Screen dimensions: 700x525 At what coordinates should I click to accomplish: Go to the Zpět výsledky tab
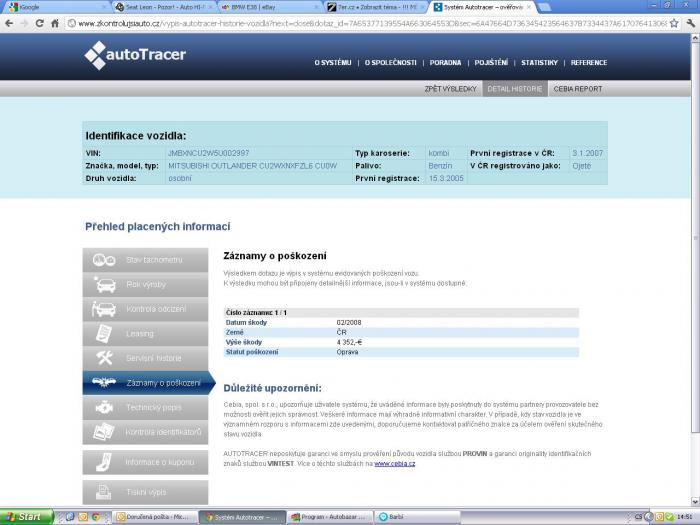449,89
